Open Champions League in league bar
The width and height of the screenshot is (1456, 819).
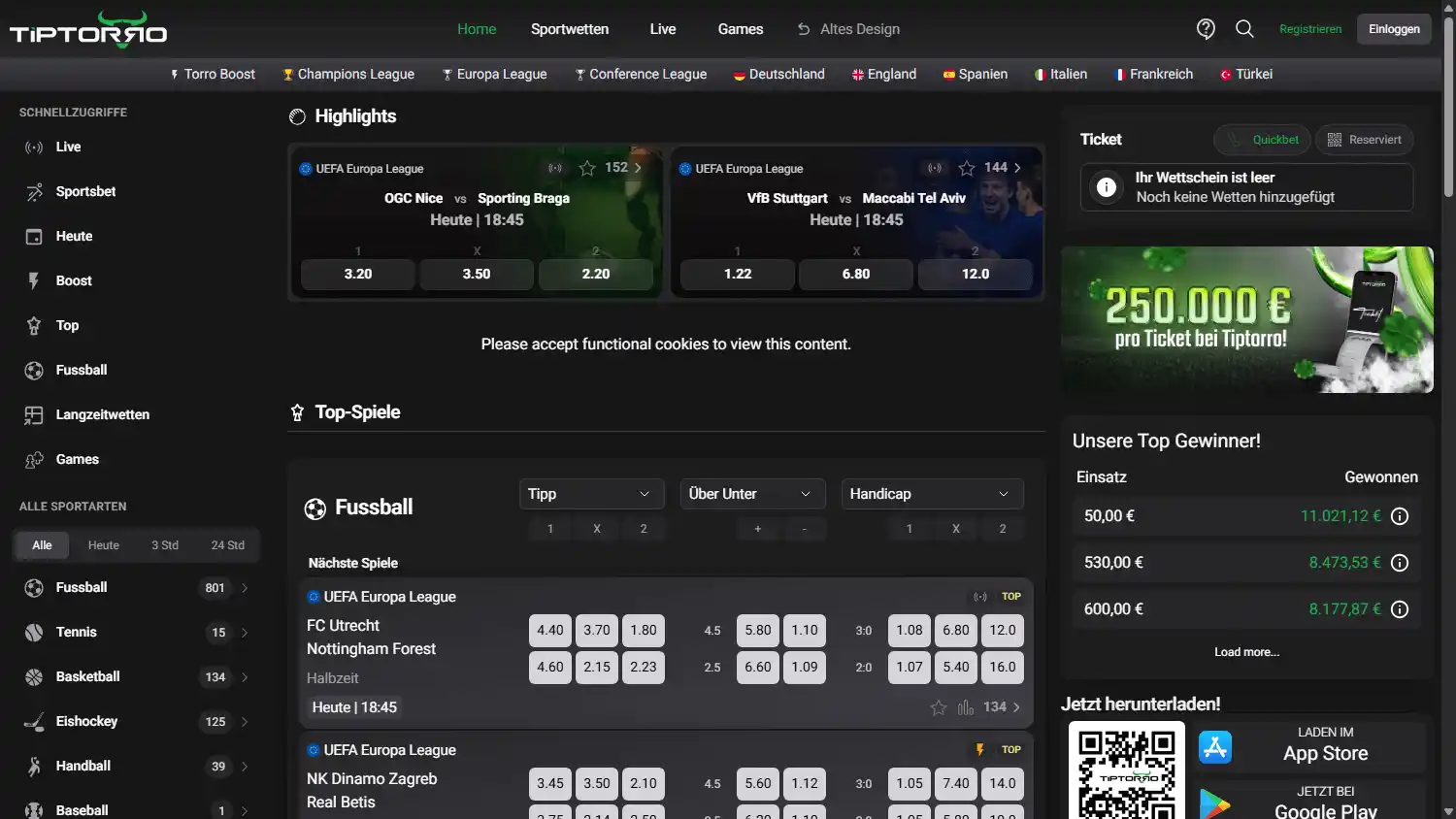(348, 75)
